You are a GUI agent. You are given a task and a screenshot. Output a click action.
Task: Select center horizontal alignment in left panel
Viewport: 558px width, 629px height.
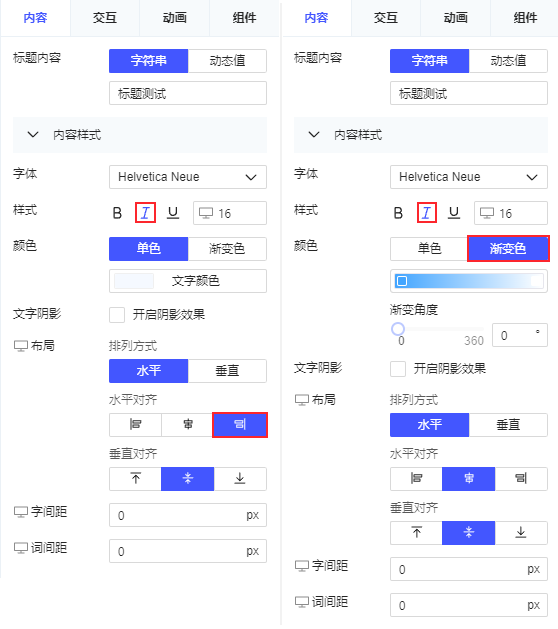pos(188,424)
